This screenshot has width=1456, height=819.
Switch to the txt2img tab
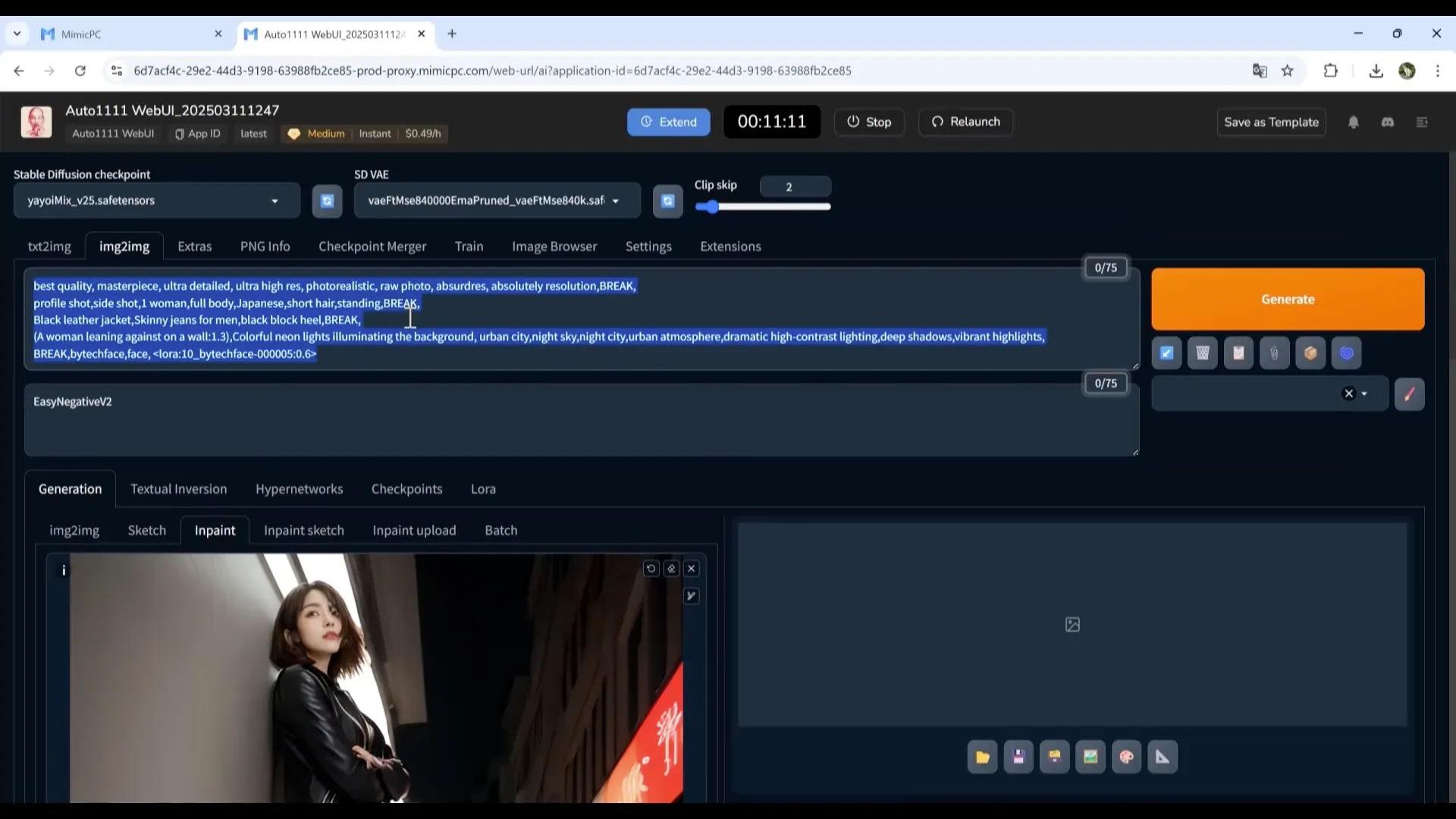click(x=49, y=246)
